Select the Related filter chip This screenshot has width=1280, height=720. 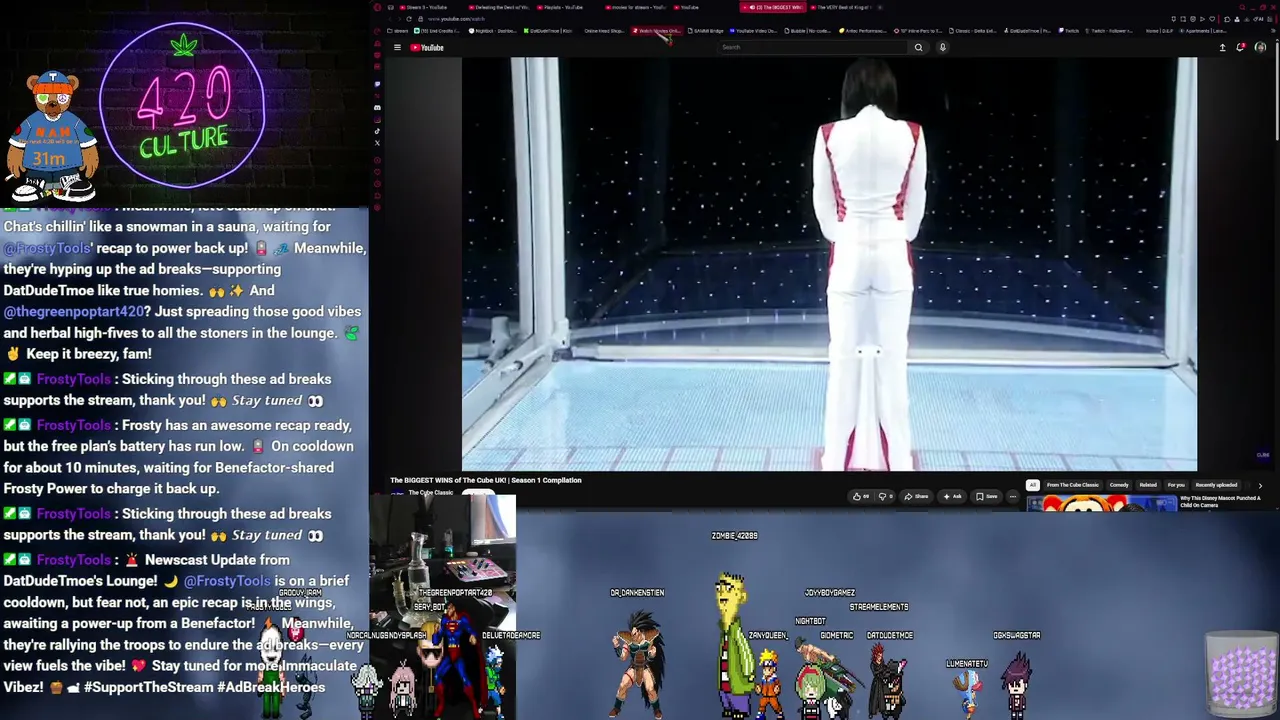pos(1148,485)
